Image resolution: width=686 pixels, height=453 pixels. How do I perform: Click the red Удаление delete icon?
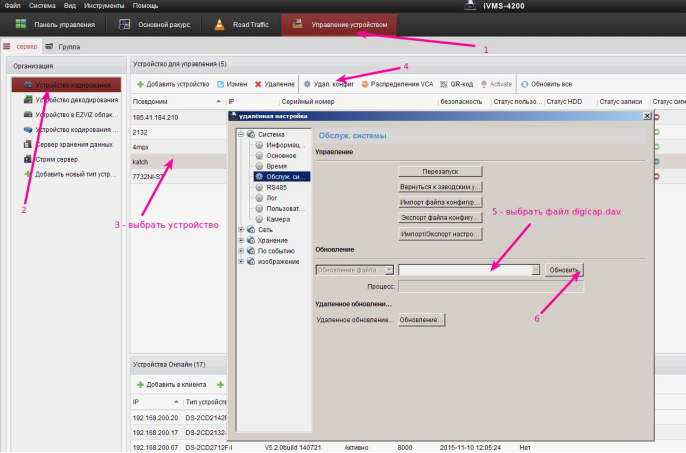coord(258,84)
